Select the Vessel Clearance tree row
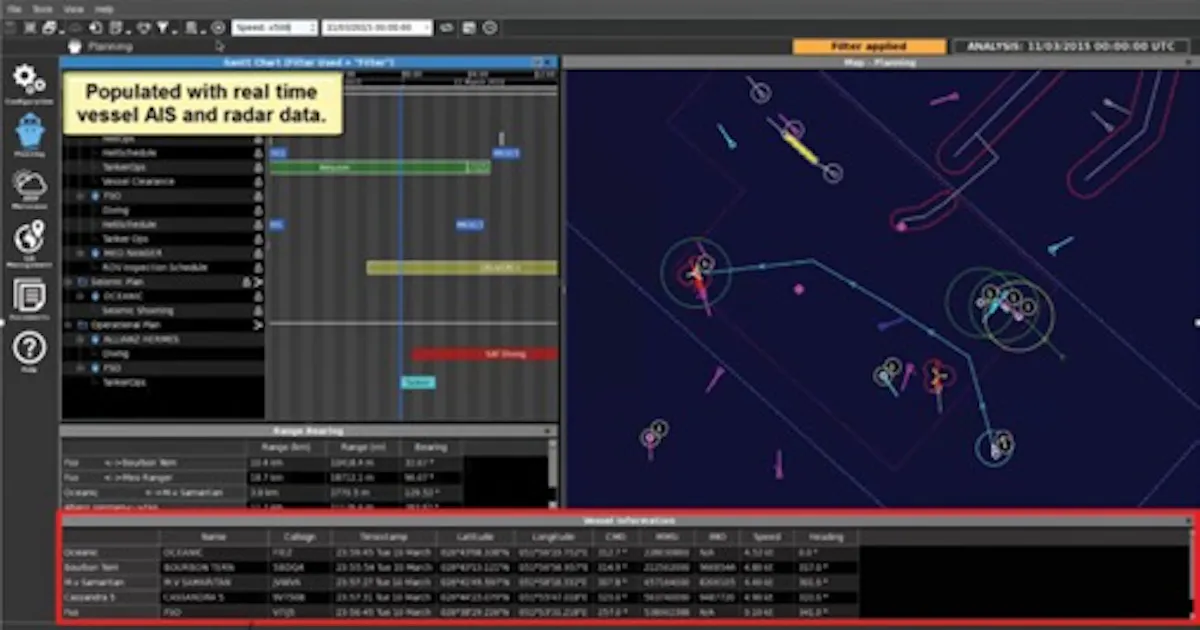This screenshot has height=630, width=1200. (x=164, y=182)
